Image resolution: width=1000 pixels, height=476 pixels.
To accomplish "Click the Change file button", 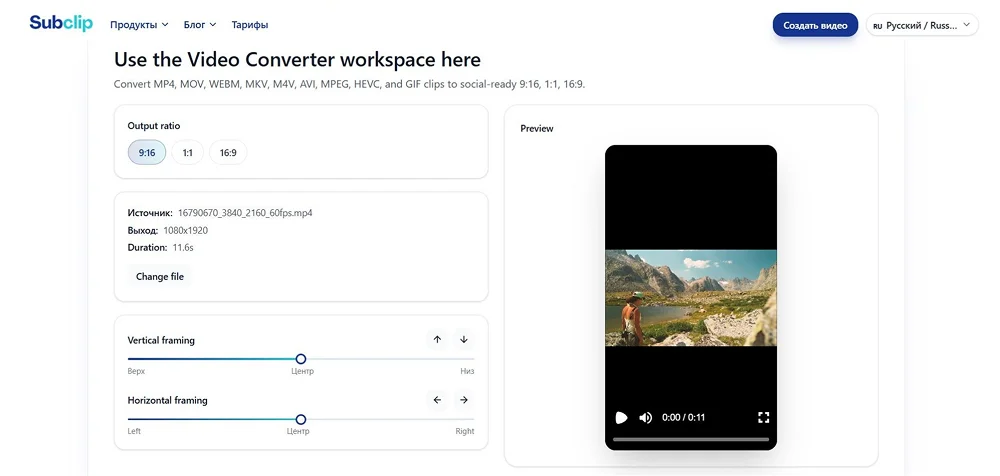I will click(160, 276).
